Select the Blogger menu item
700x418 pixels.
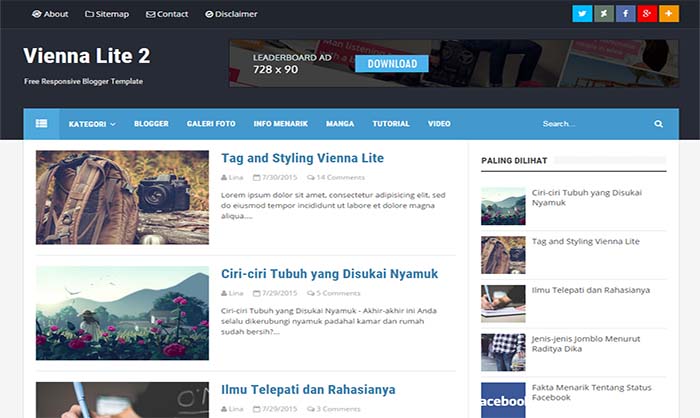tap(151, 124)
